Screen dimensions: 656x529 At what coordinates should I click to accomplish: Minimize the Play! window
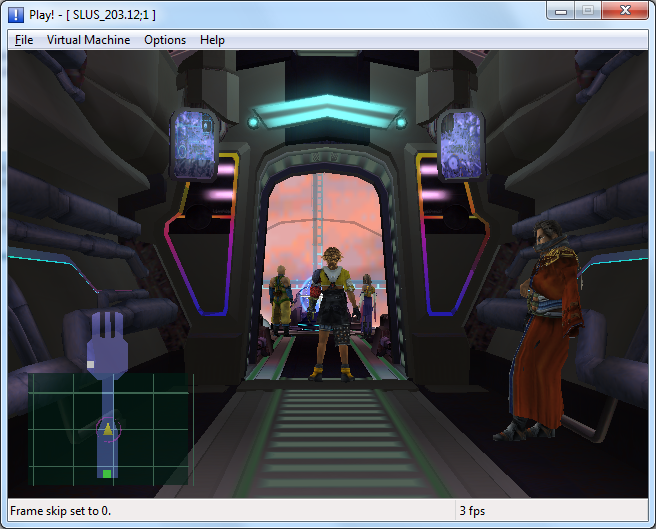pos(561,10)
